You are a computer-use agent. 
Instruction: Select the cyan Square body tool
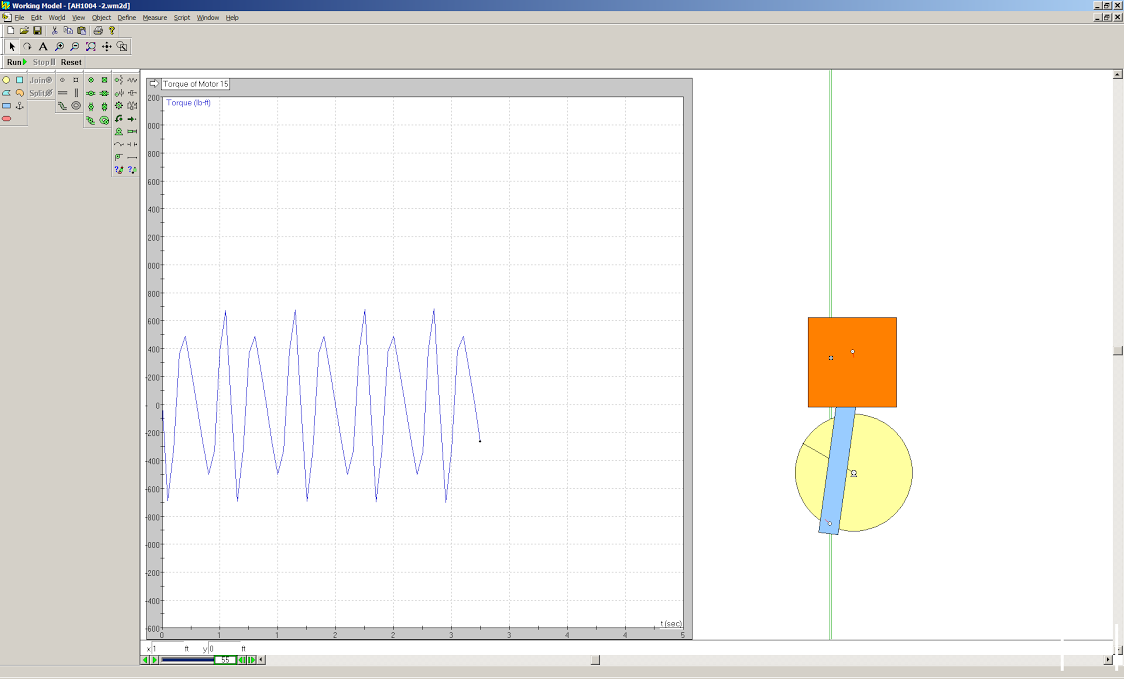(x=19, y=80)
